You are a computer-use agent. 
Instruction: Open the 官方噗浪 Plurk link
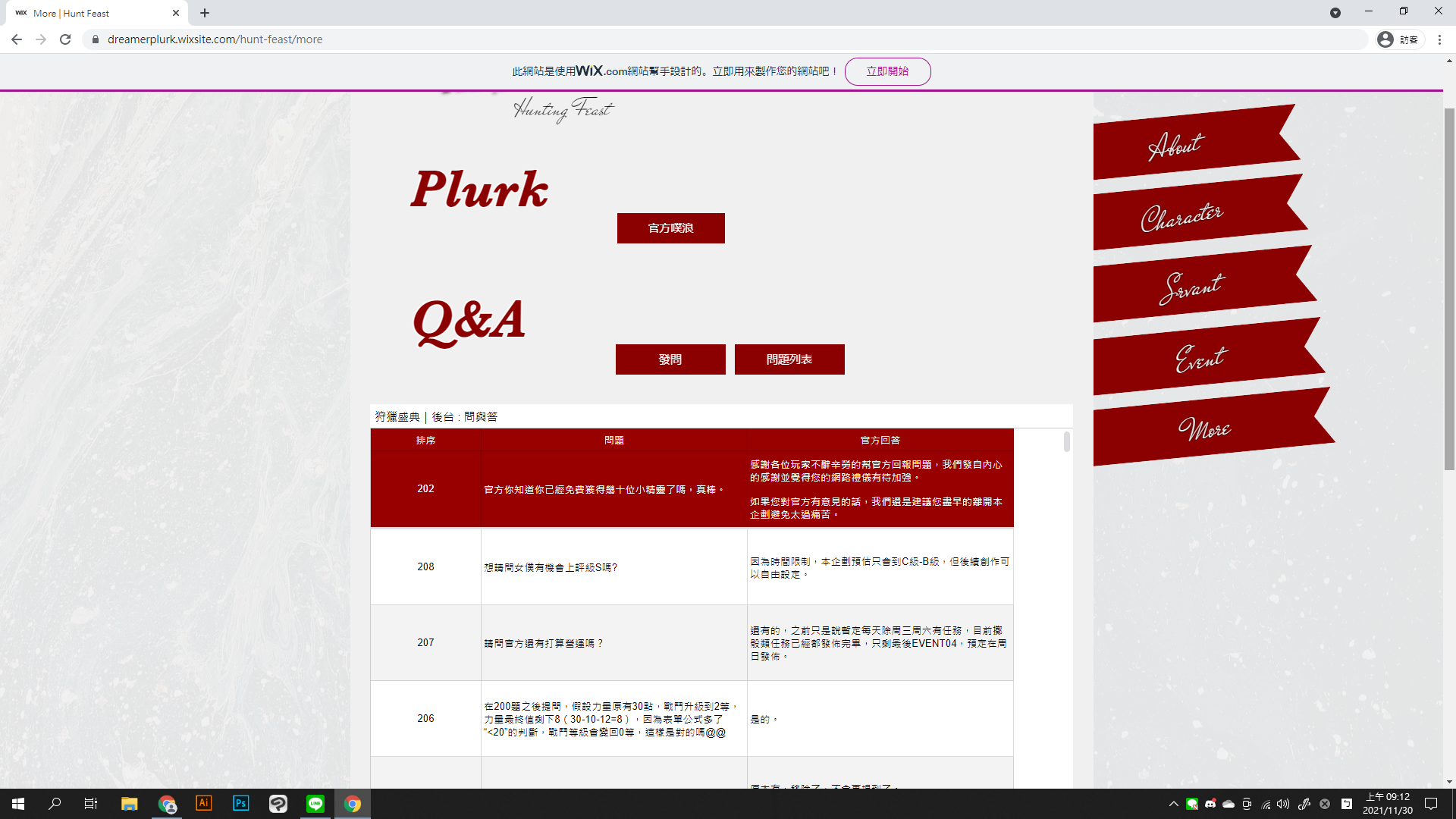coord(670,228)
